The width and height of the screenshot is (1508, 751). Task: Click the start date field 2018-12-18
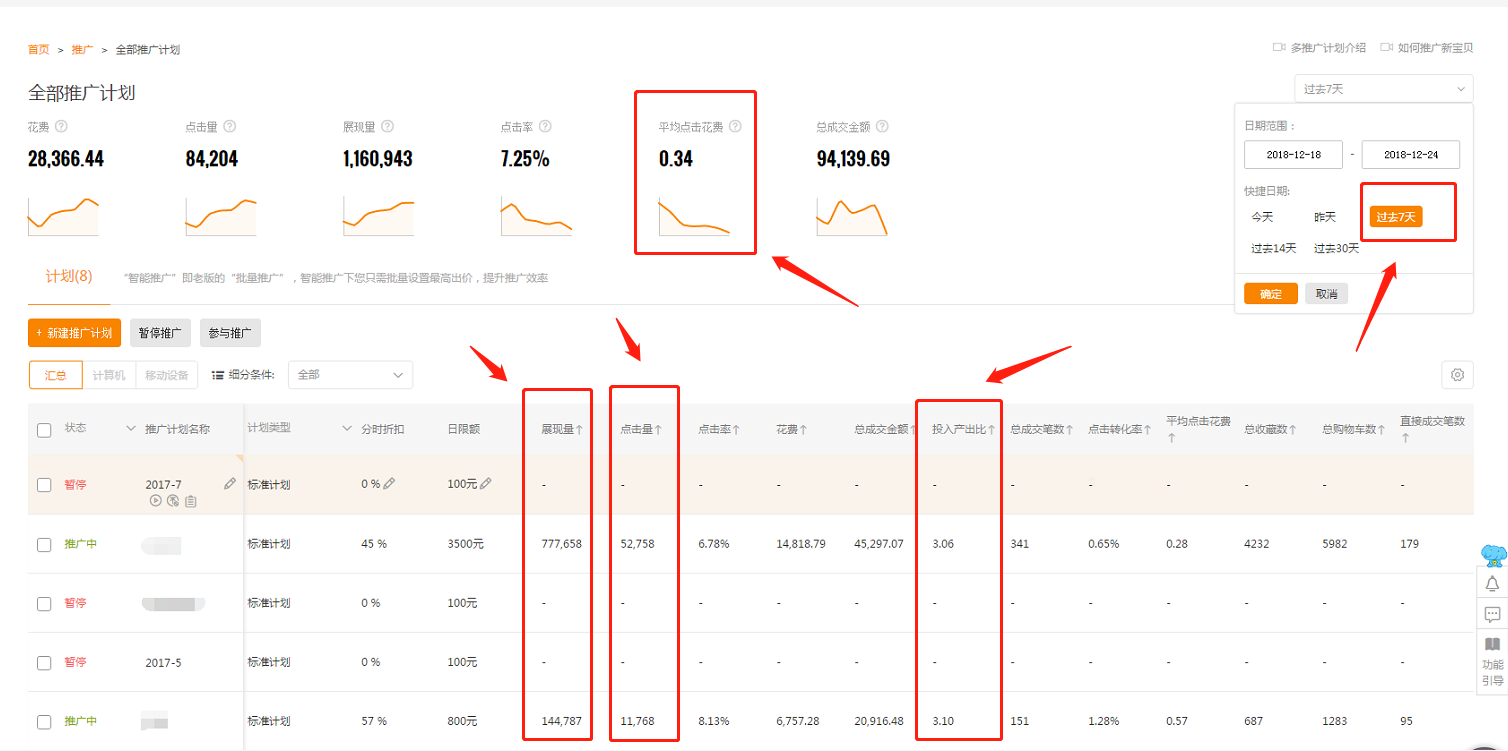[1293, 155]
